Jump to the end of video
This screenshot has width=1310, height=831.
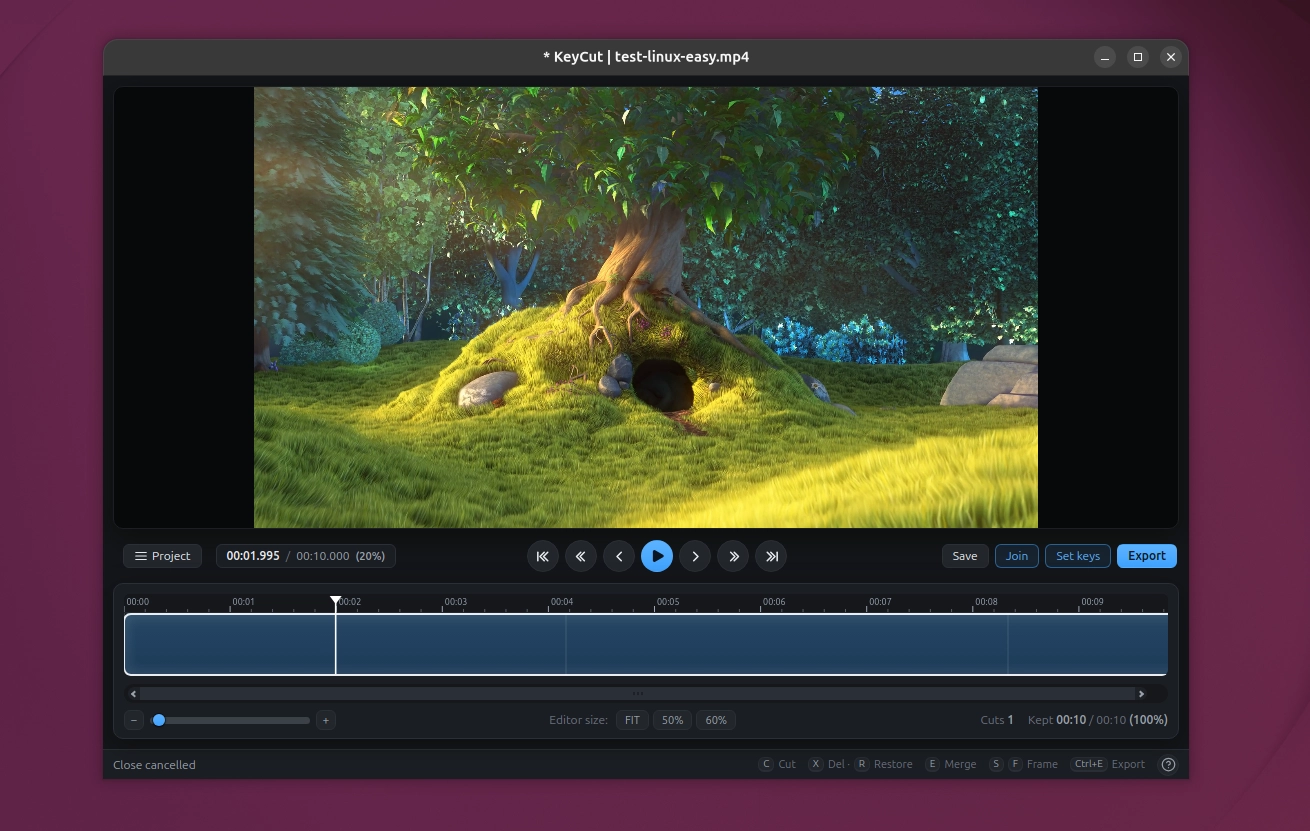click(x=771, y=556)
